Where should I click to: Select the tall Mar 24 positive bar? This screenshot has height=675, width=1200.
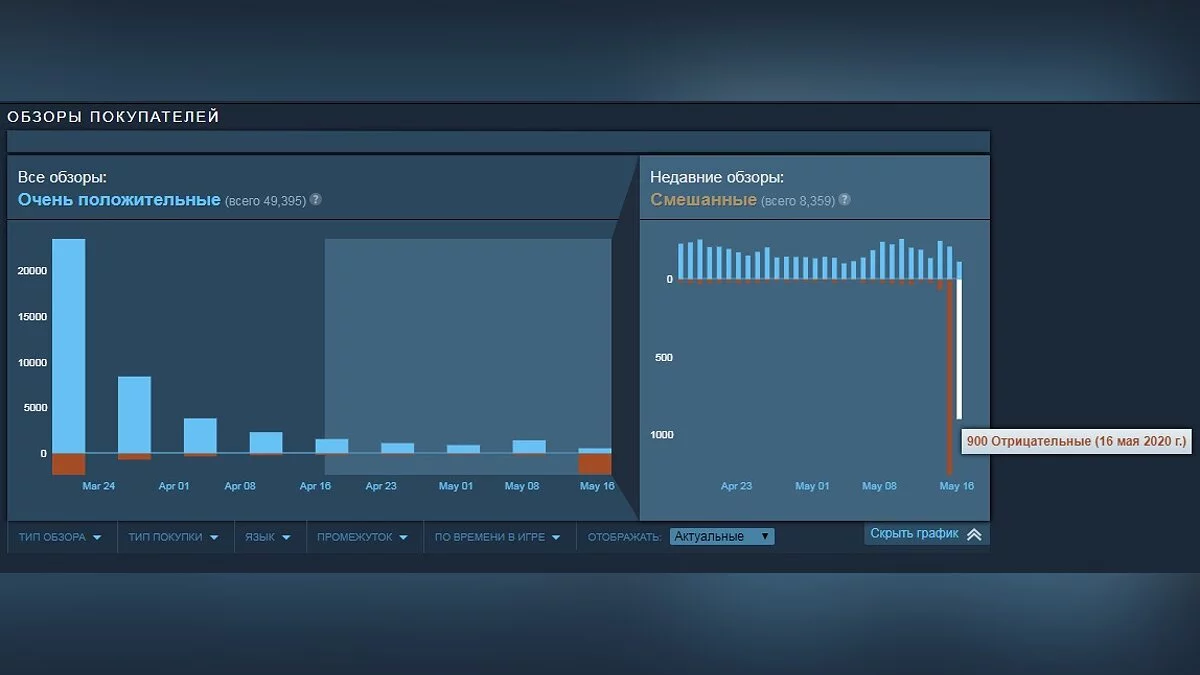click(68, 346)
